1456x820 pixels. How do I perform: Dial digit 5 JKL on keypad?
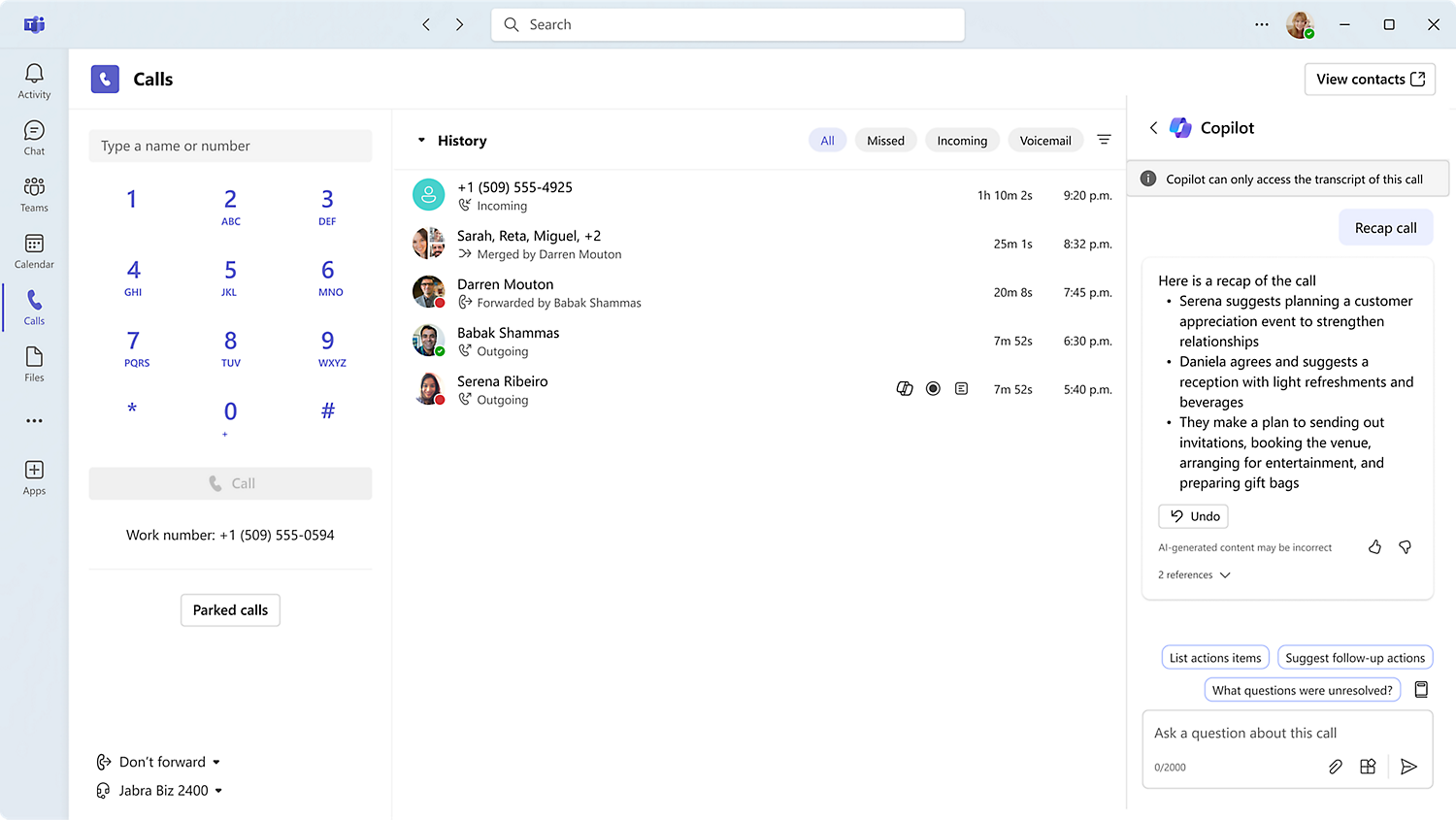(230, 277)
